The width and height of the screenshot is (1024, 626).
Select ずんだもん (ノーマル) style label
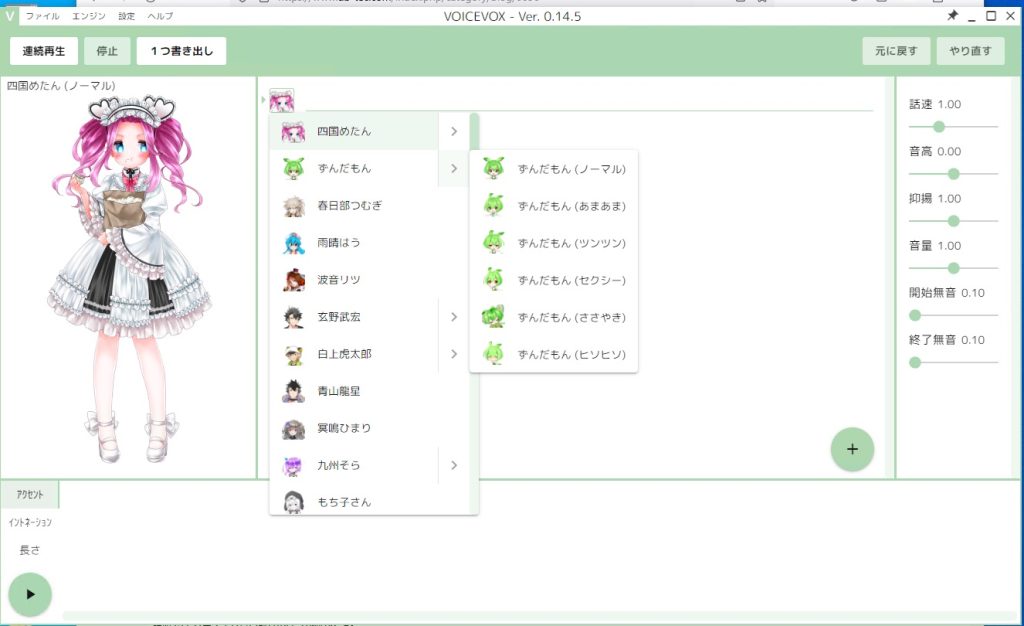pos(571,169)
